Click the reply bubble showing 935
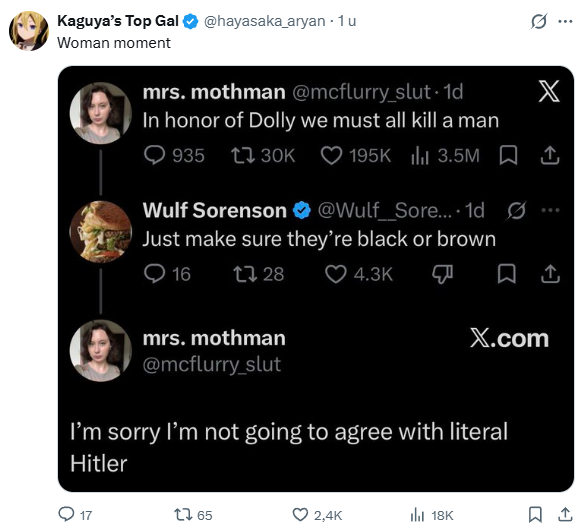 [x=174, y=156]
